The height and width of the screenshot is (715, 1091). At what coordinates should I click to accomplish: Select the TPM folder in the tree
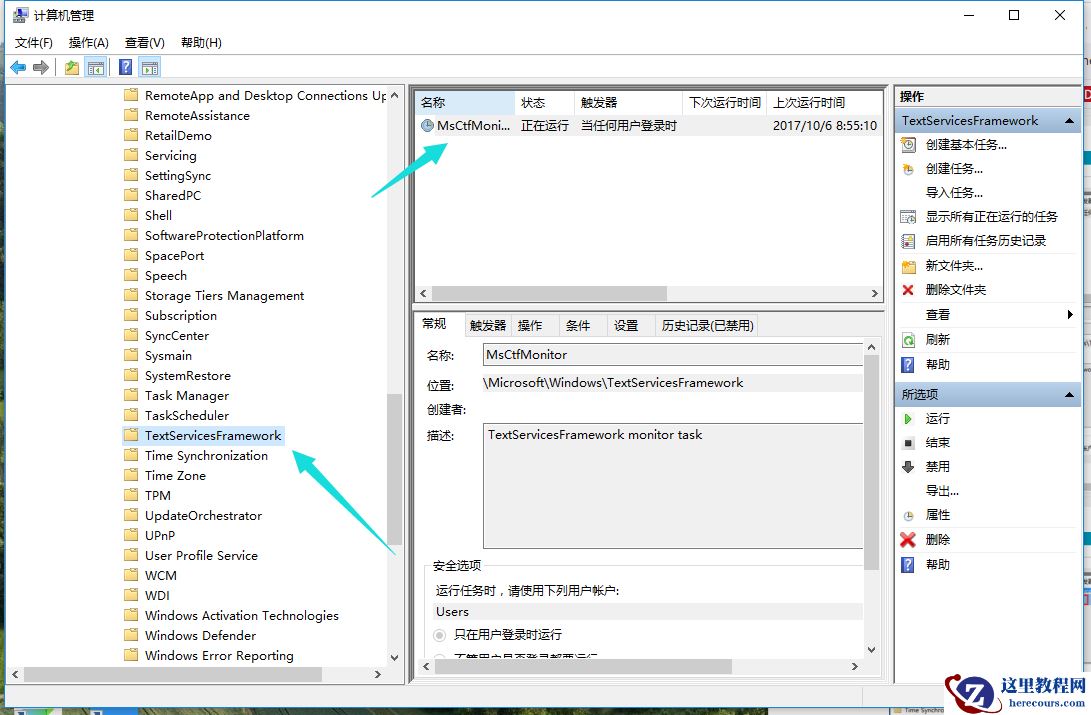point(158,495)
